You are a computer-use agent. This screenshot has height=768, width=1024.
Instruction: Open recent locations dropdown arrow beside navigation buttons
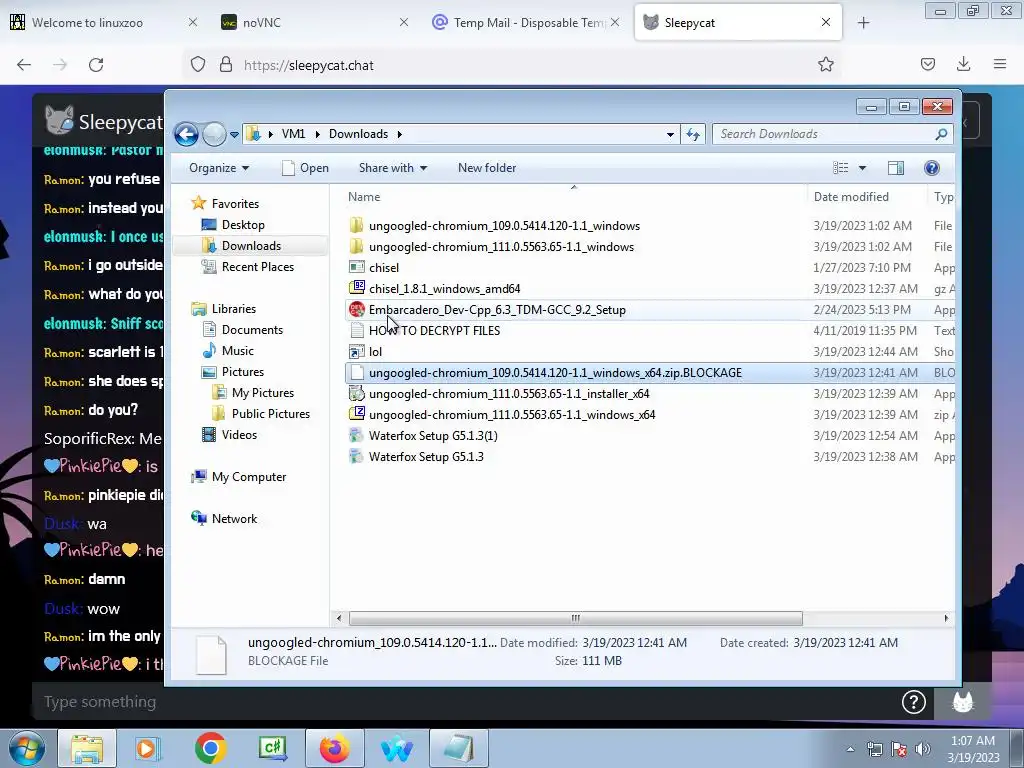coord(234,135)
